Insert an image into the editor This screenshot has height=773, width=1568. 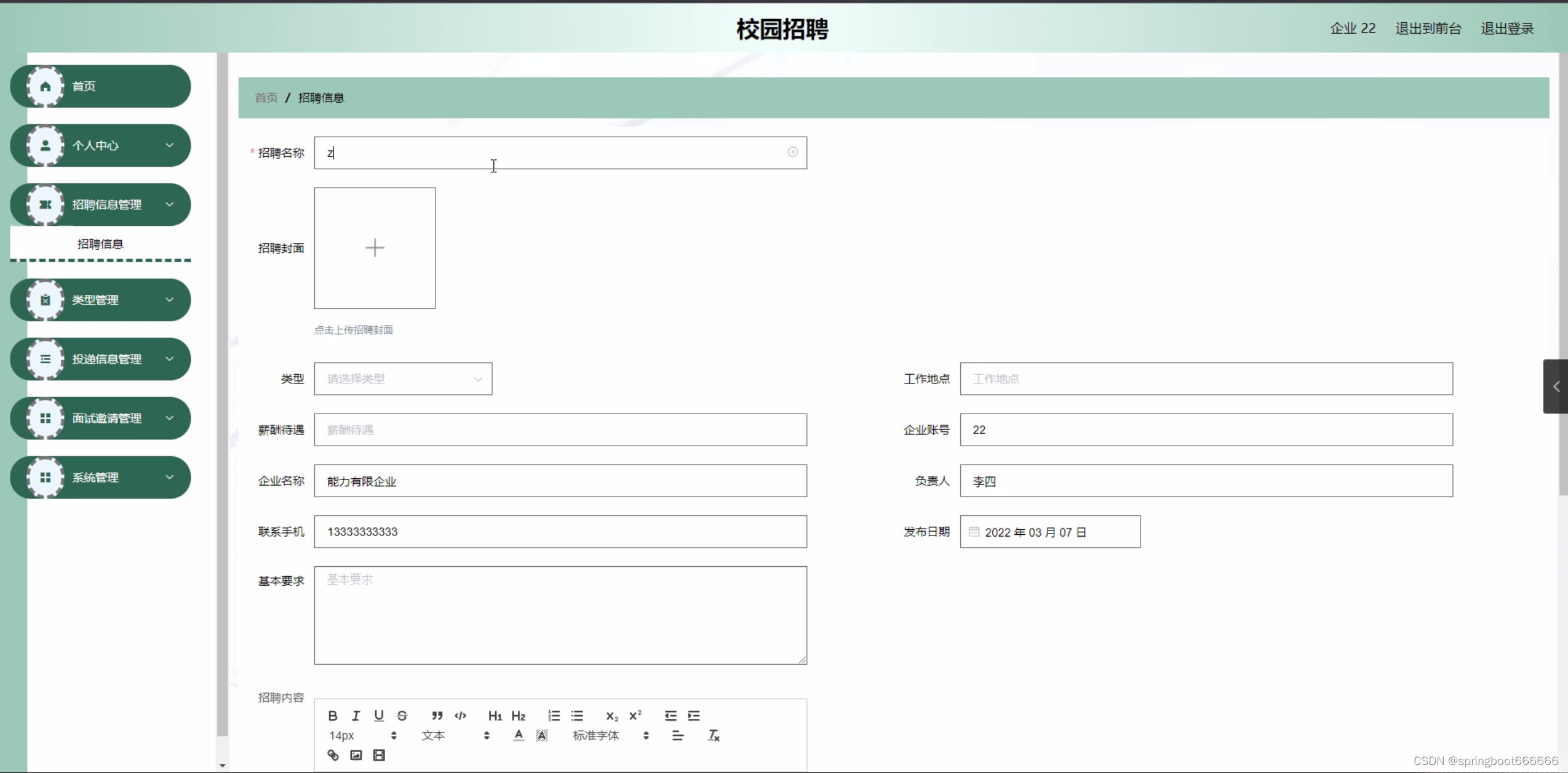point(356,755)
